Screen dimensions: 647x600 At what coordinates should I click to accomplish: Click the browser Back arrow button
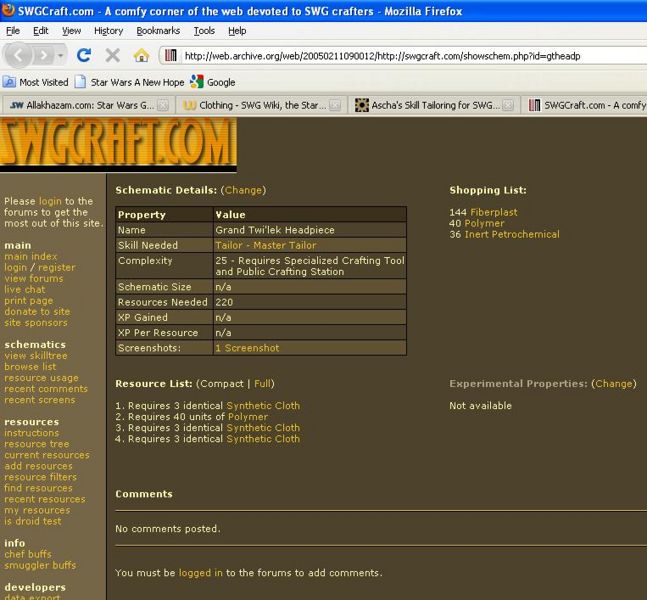pos(20,55)
